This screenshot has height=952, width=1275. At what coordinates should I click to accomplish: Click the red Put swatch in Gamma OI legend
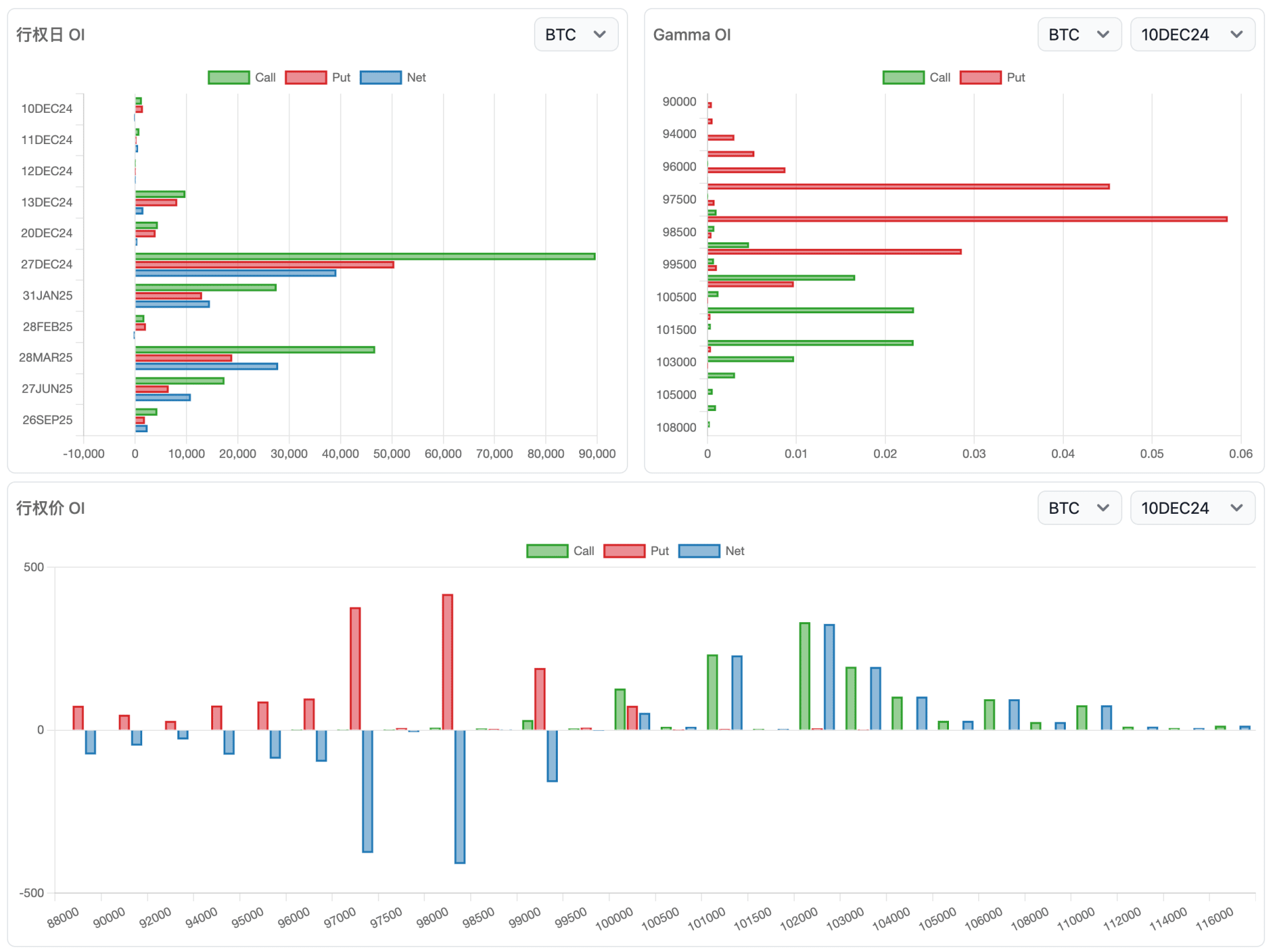tap(981, 78)
